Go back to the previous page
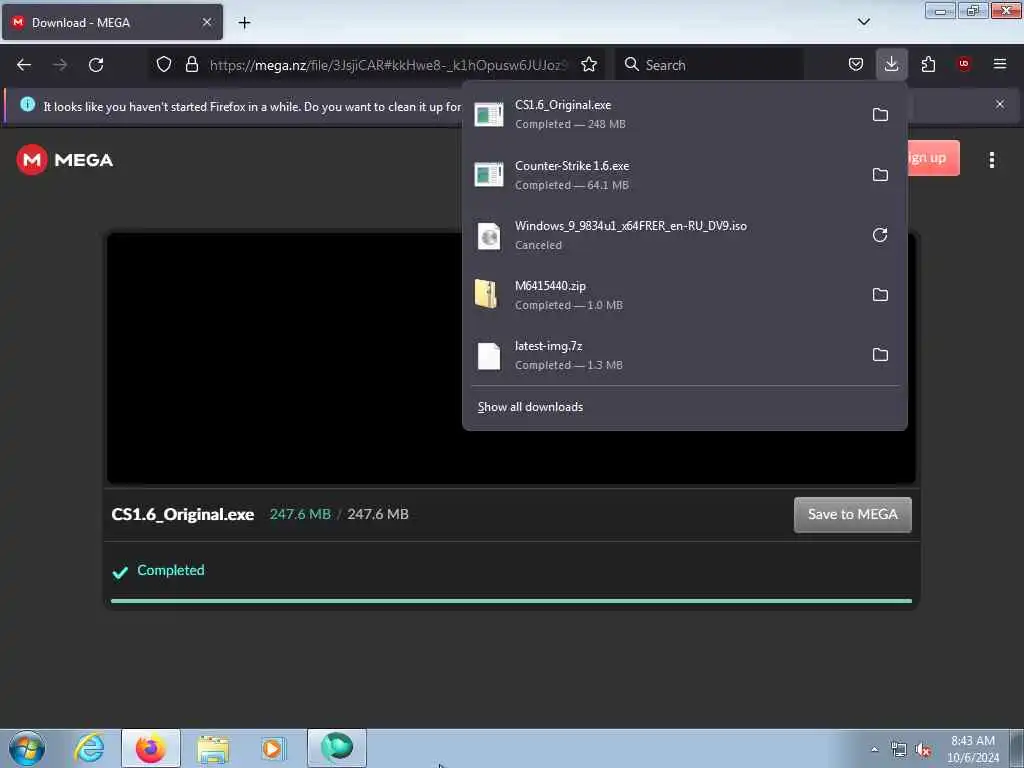This screenshot has width=1024, height=768. coord(24,65)
